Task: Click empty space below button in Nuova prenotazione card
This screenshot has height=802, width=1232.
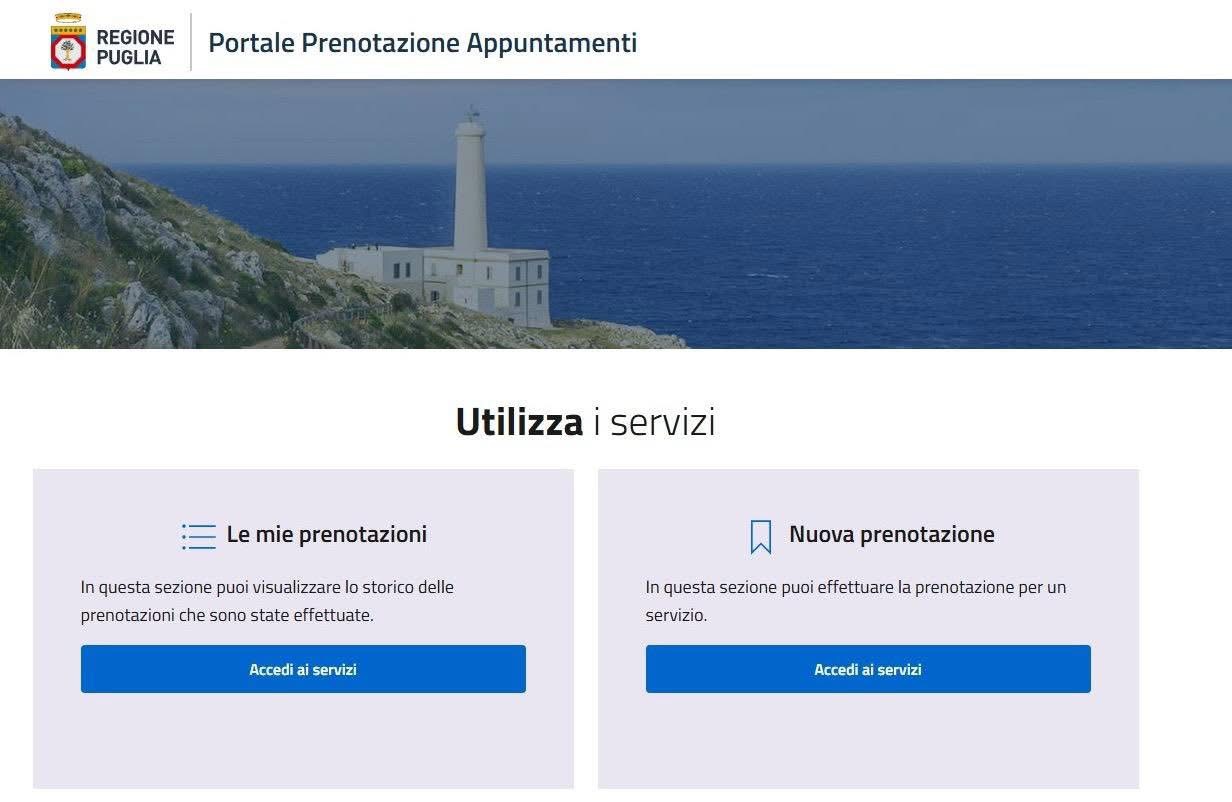Action: pos(868,740)
